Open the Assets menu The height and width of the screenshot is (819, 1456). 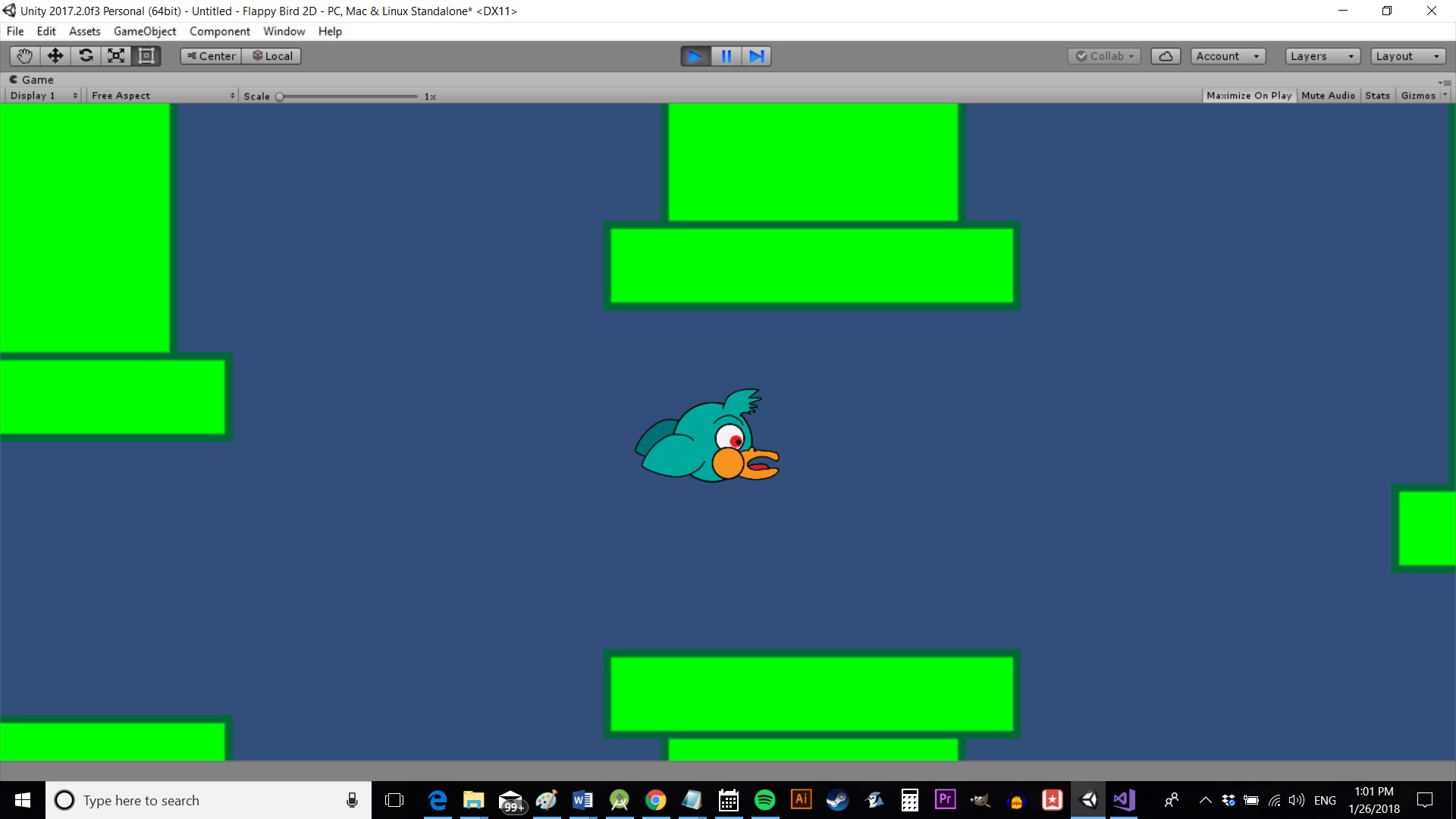click(84, 31)
